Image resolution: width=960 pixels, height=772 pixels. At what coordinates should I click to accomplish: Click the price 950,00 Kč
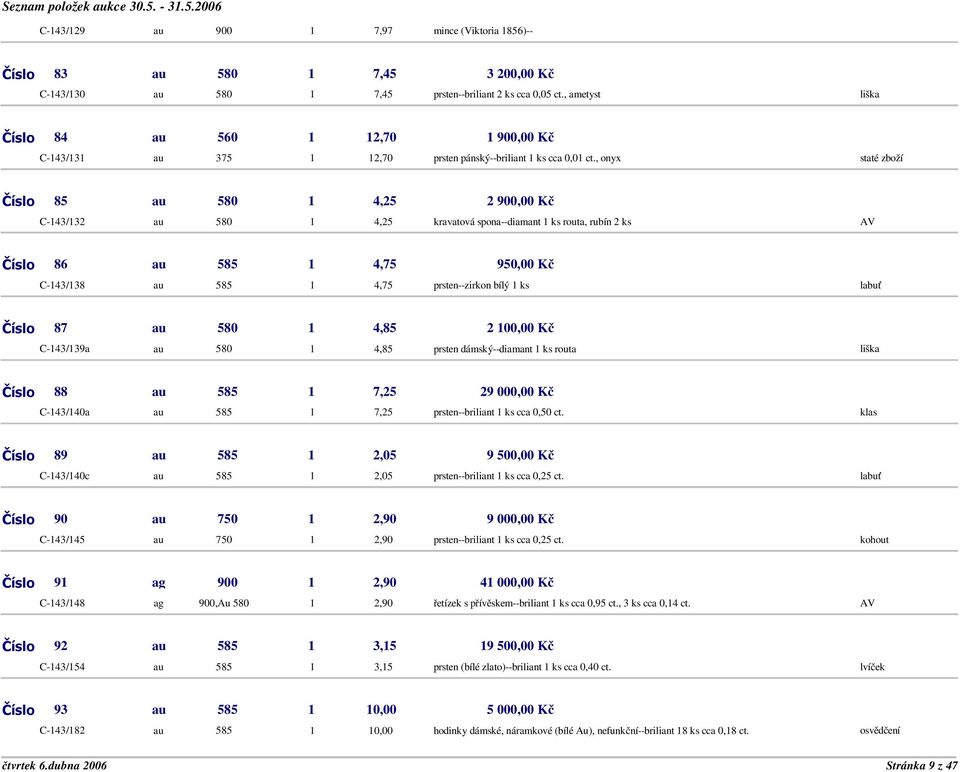[x=525, y=264]
